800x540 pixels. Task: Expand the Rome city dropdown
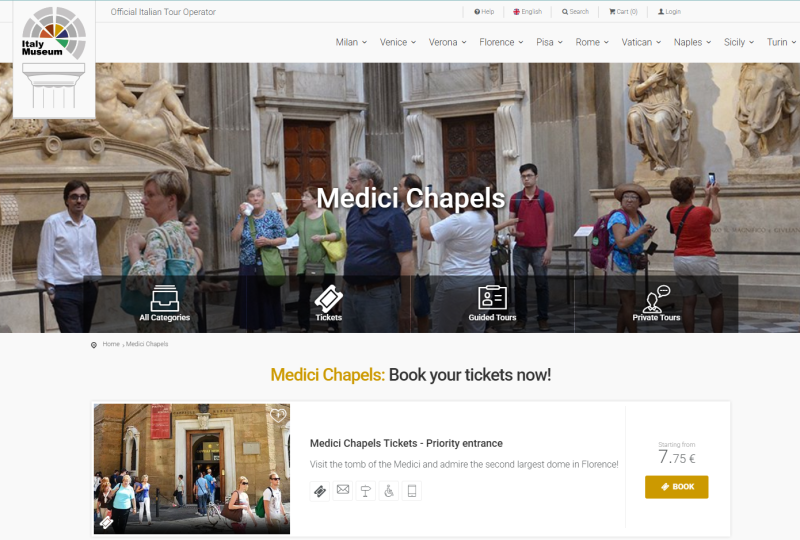[x=592, y=42]
